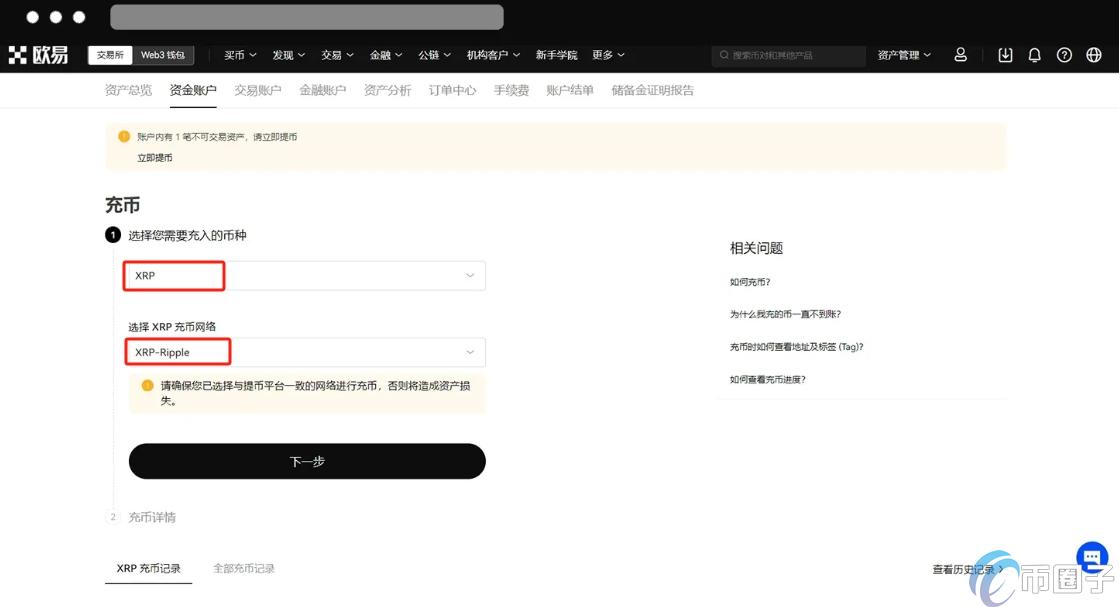Open the live chat support bubble
This screenshot has width=1119, height=607.
click(1091, 558)
